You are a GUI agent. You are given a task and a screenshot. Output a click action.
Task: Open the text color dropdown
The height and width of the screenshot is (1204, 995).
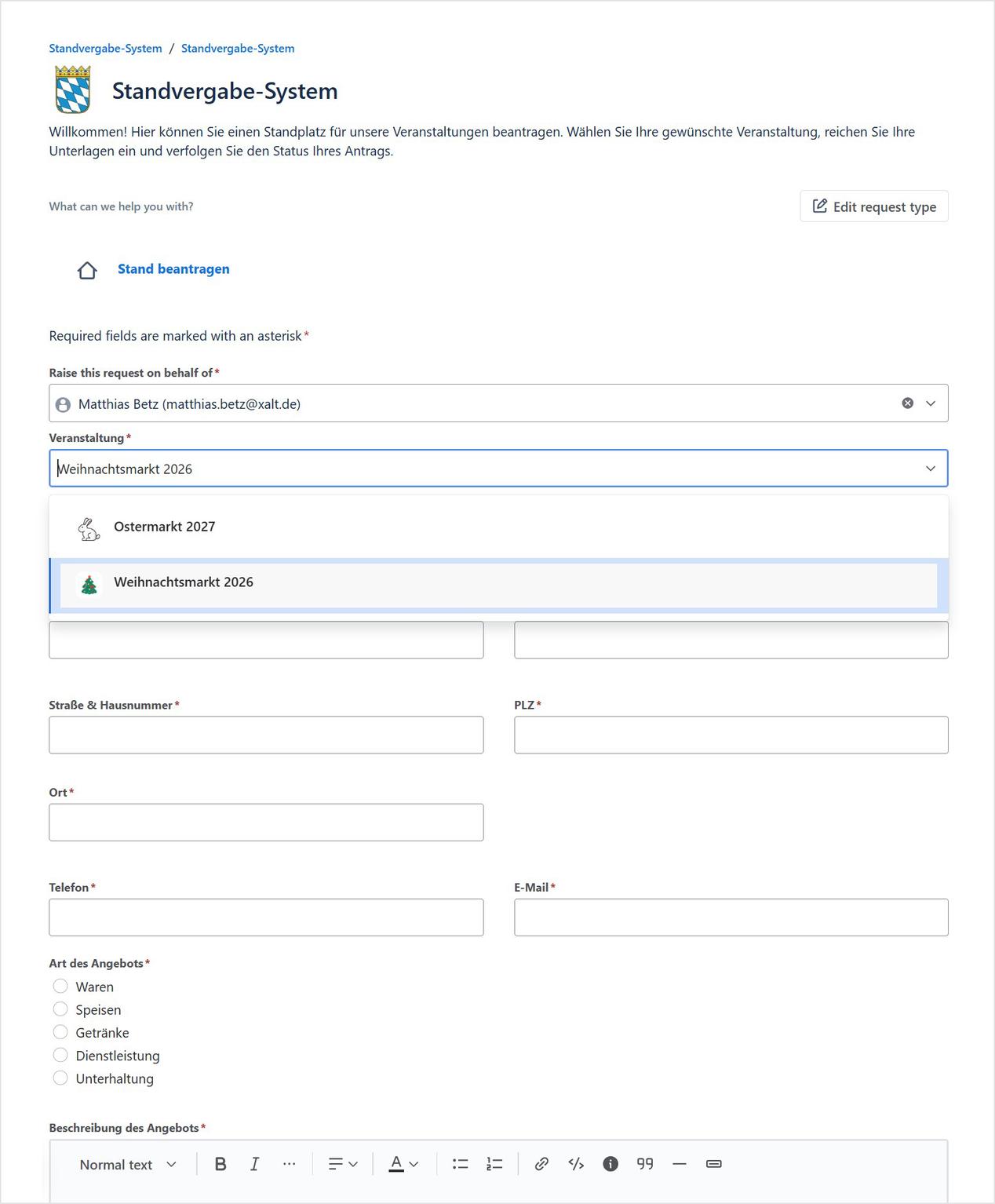coord(403,1164)
